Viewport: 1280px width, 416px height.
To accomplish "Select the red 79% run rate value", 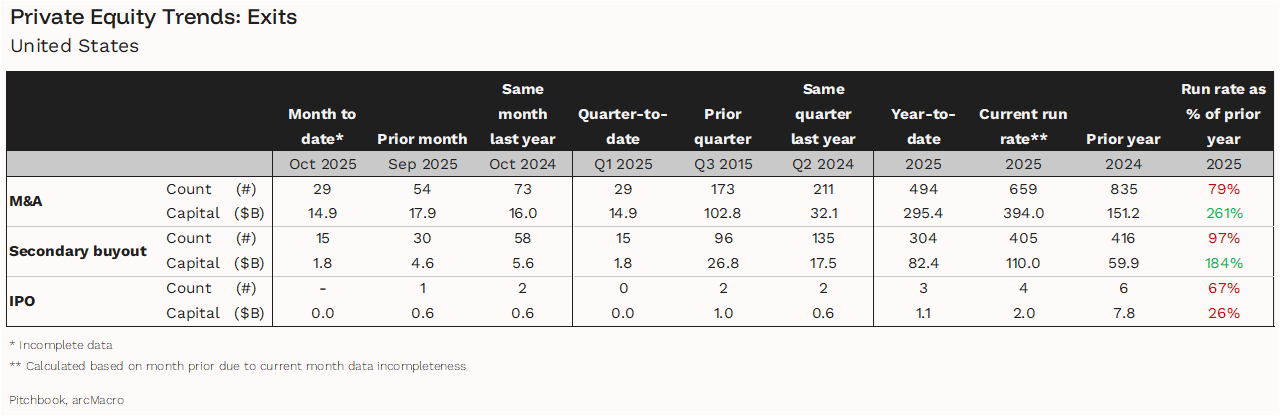I will (x=1224, y=189).
